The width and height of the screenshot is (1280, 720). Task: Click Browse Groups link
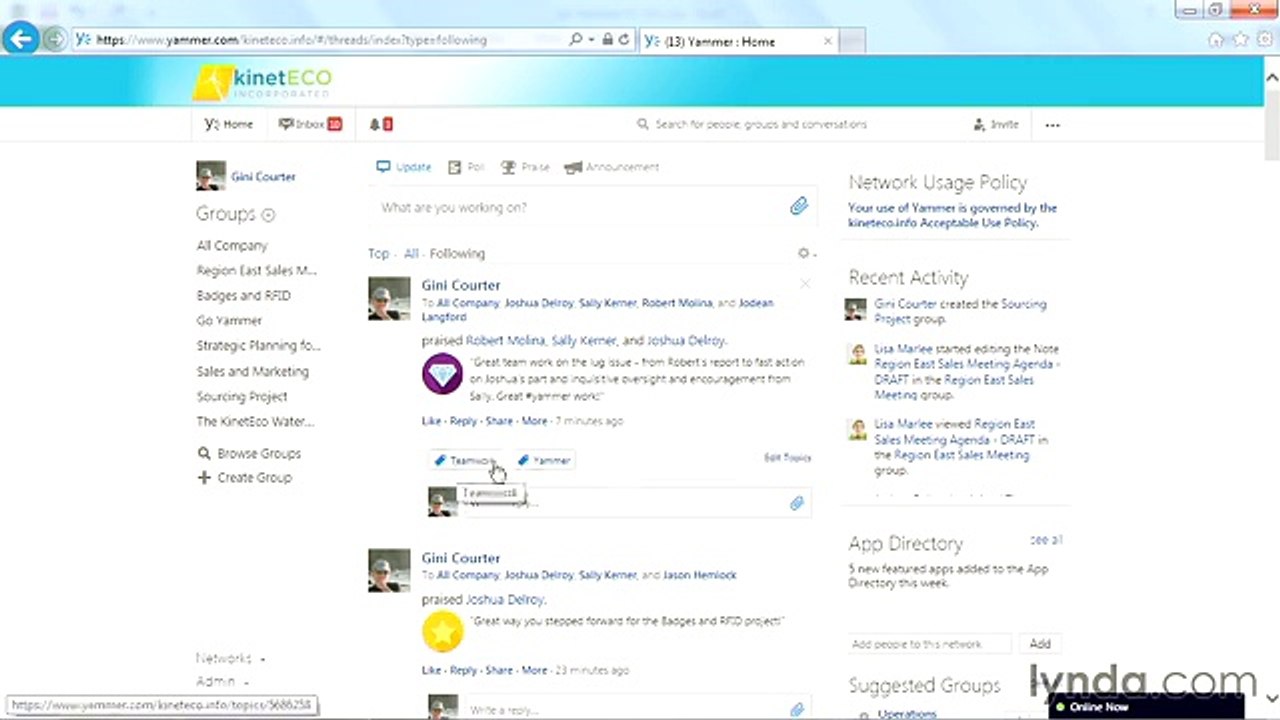249,454
